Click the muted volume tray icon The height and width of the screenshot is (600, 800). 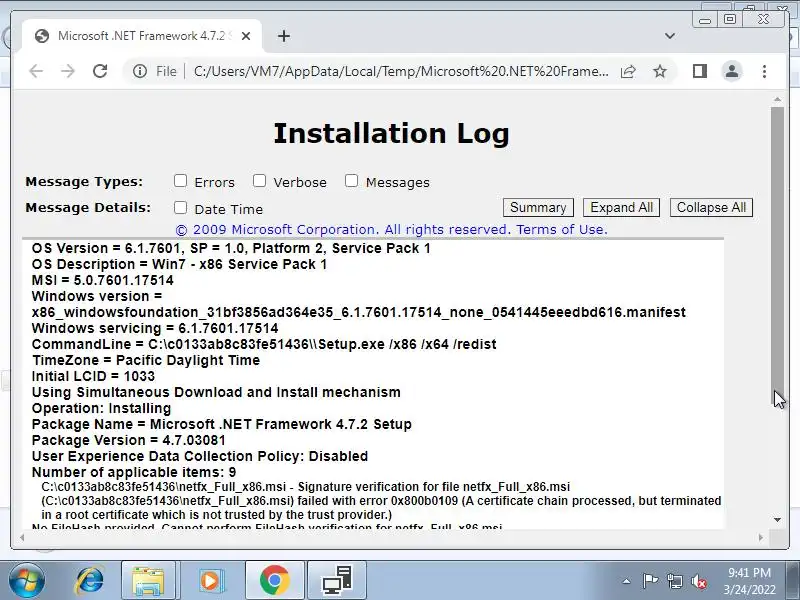pos(698,581)
